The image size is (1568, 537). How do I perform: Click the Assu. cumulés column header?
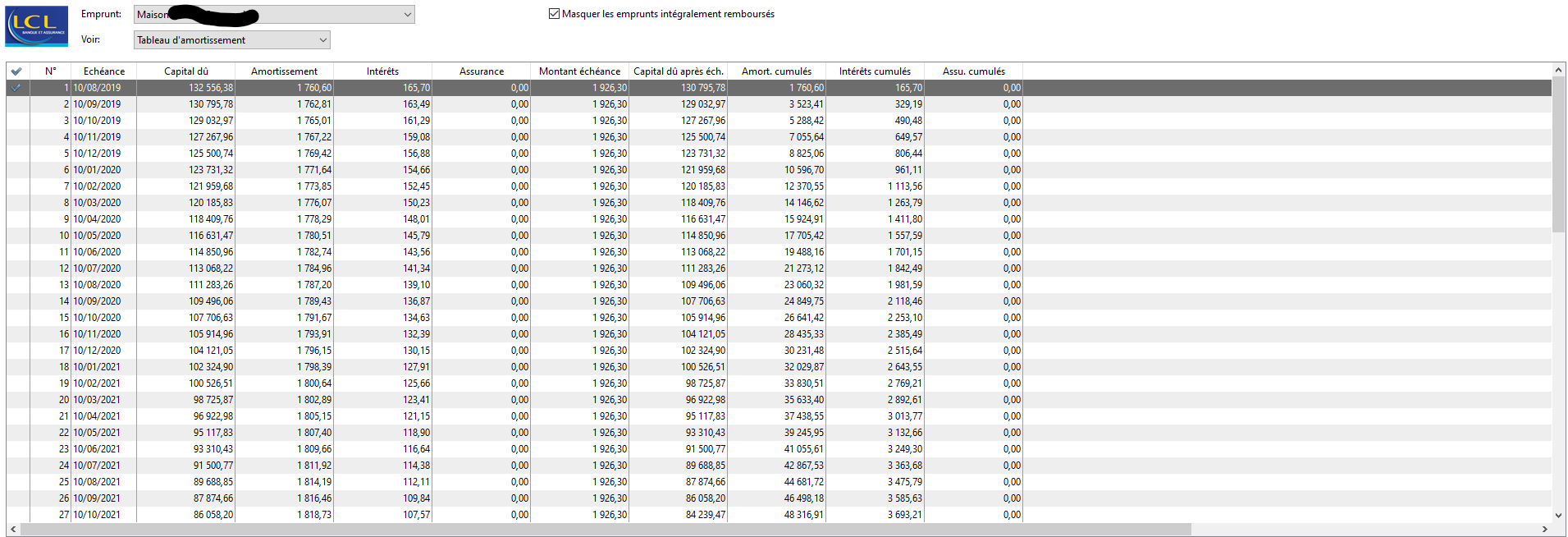pyautogui.click(x=974, y=71)
